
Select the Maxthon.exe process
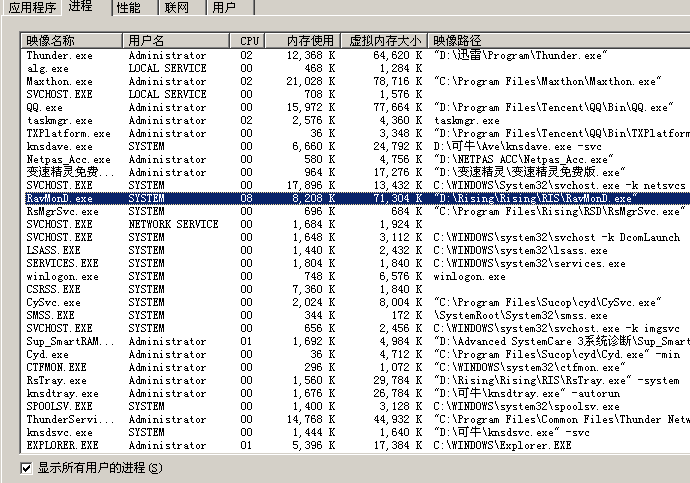[356, 81]
